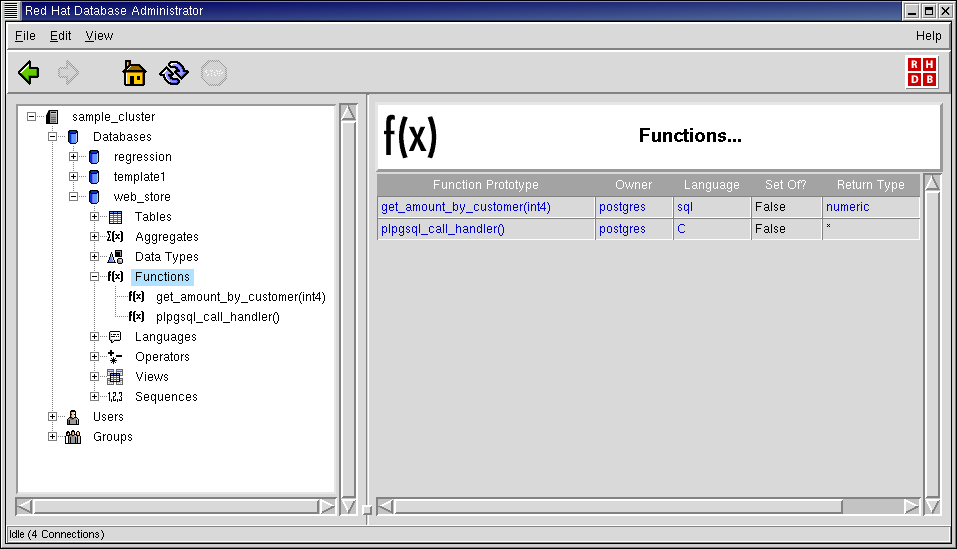Expand the Aggregates node

tap(95, 237)
